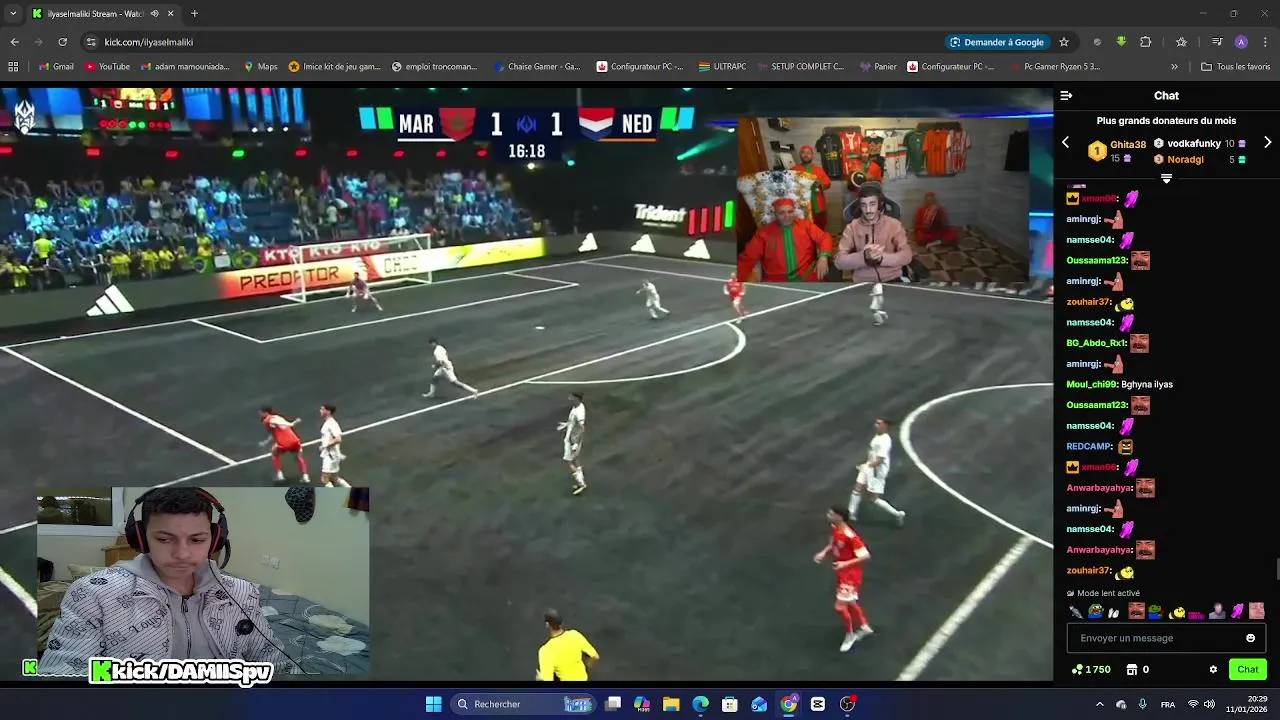The image size is (1280, 720).
Task: Open the tab search dropdown arrow
Action: 13,14
